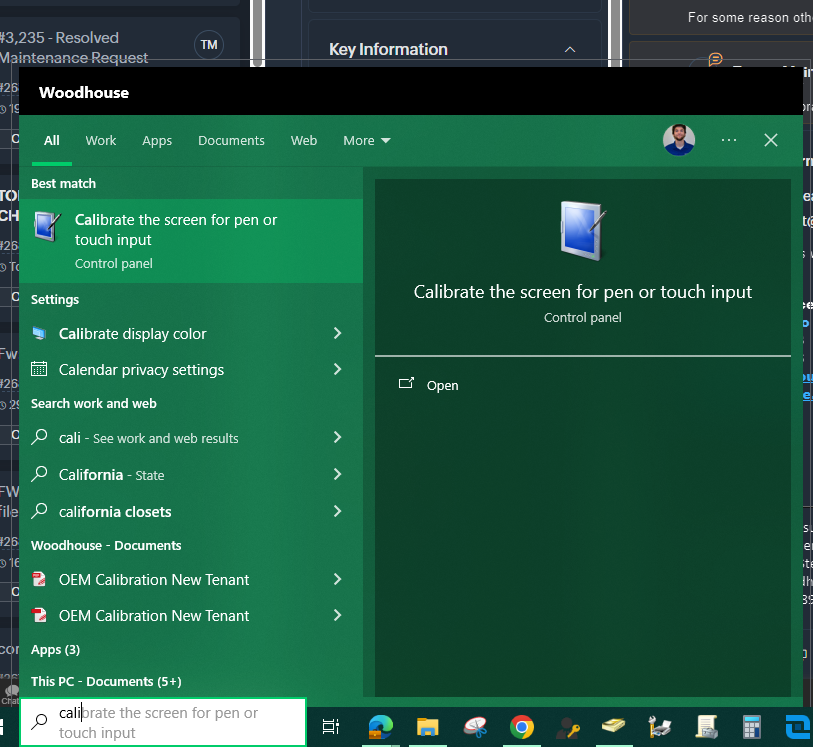Expand second OEM Calibration New Tenant arrow
813x747 pixels.
(338, 615)
